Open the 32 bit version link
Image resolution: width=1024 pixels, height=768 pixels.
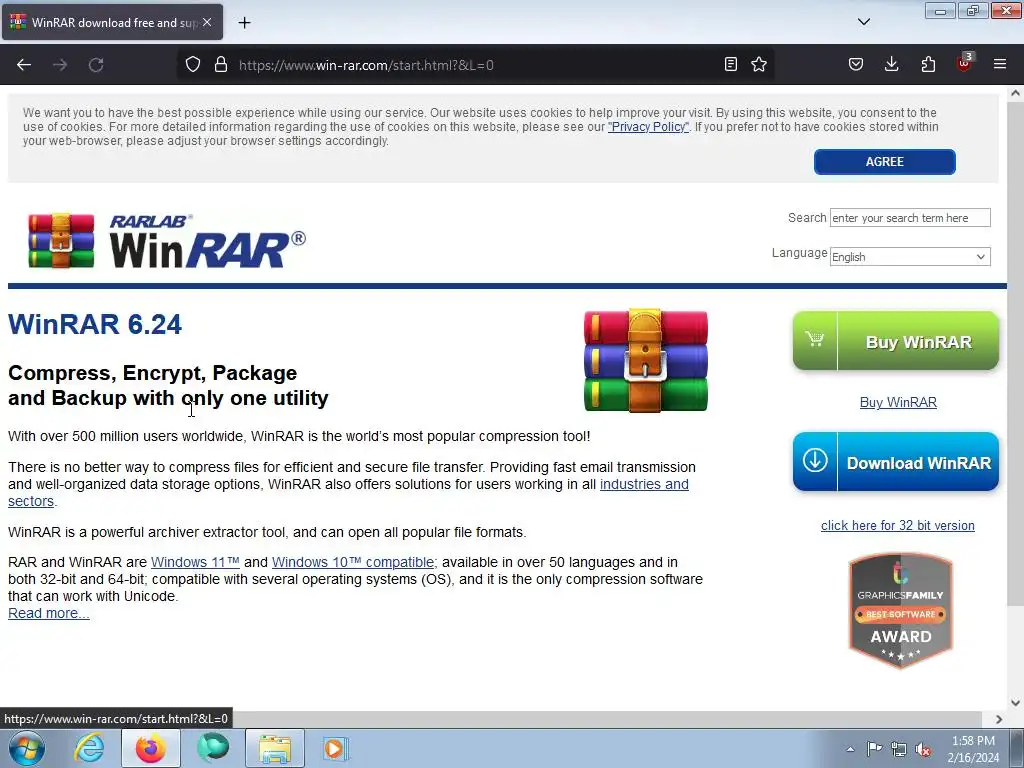[x=897, y=526]
